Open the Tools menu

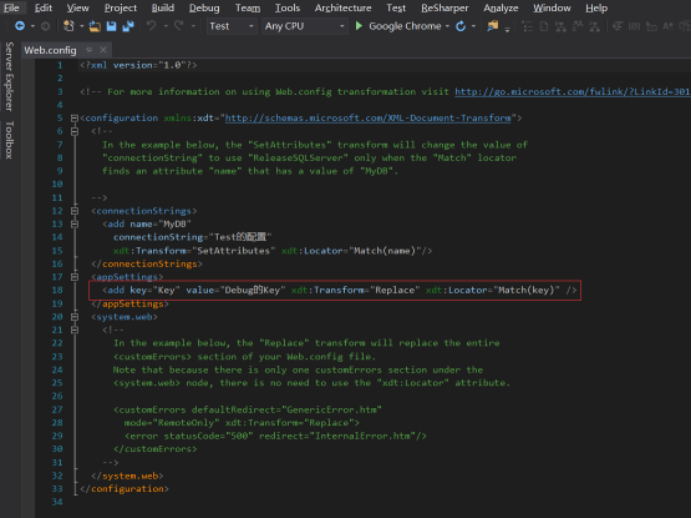[287, 8]
